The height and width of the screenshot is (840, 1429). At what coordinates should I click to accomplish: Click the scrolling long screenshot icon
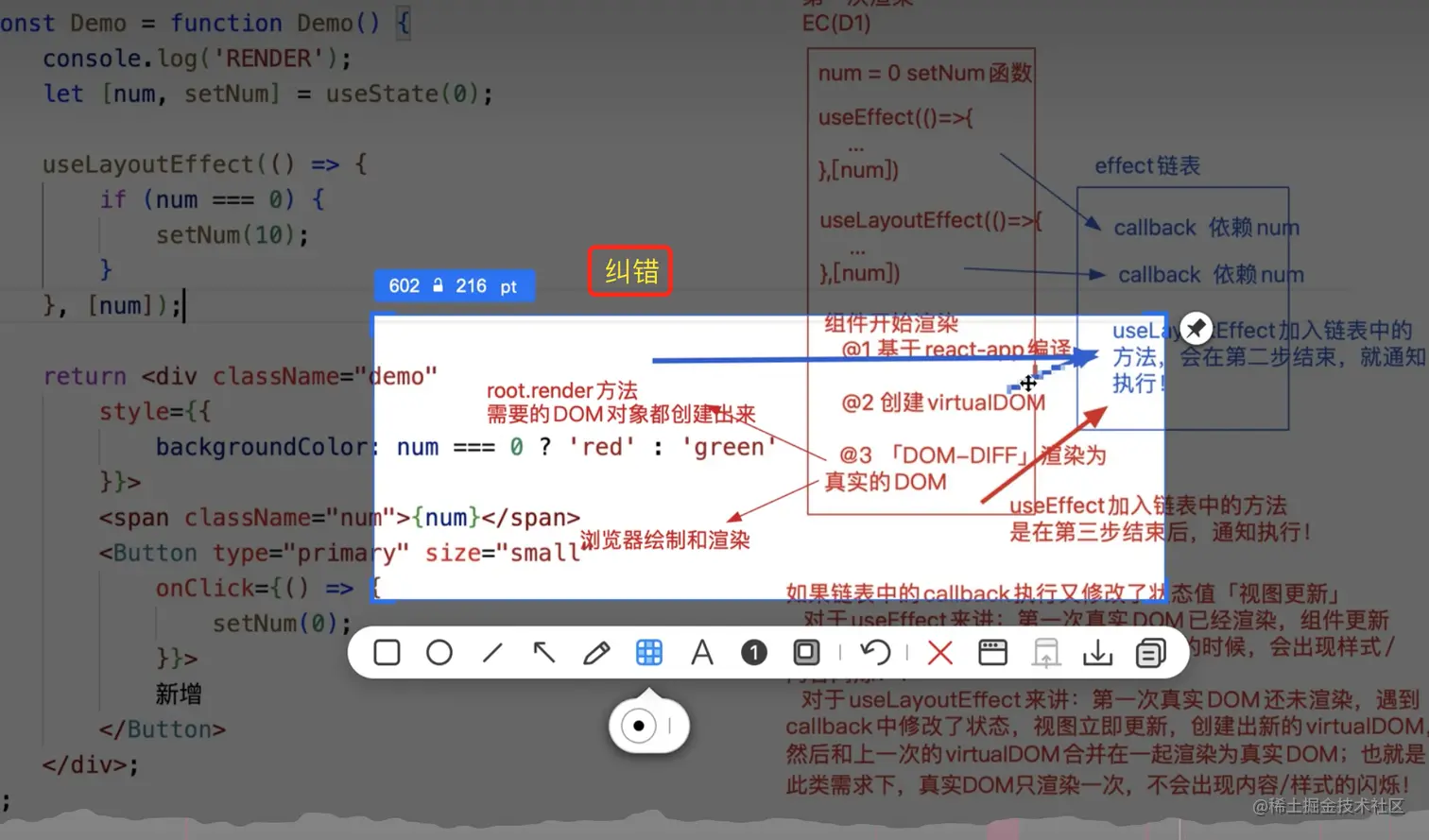(1045, 653)
